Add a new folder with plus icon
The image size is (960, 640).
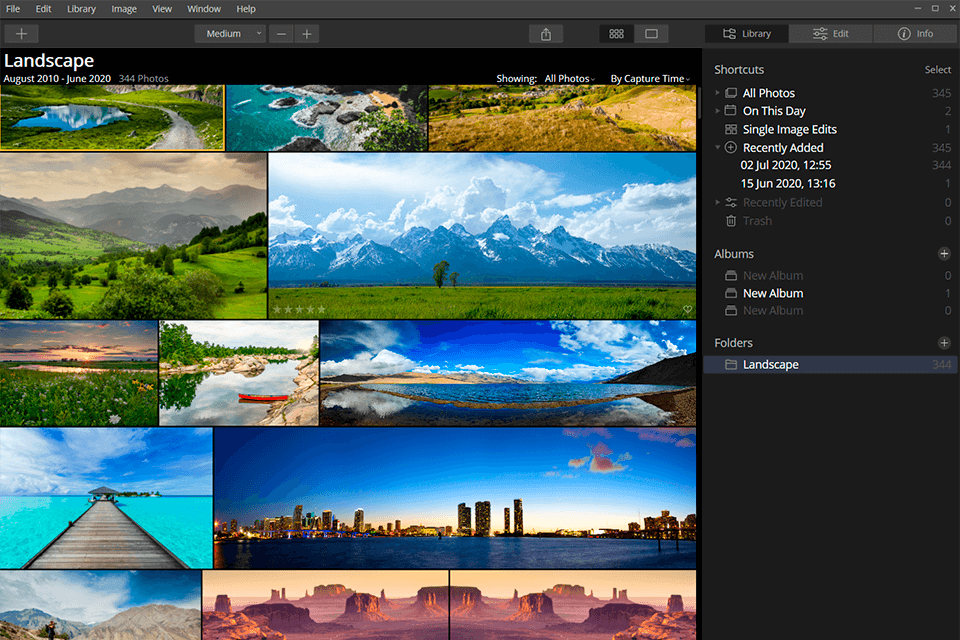click(944, 343)
